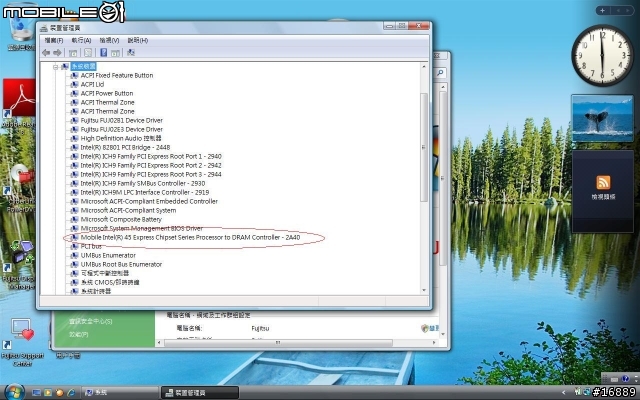The image size is (640, 400).
Task: Click the blue Help toolbar icon
Action: [104, 53]
